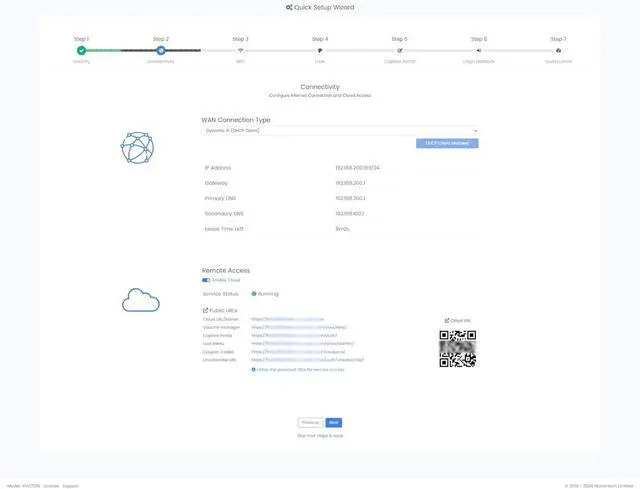This screenshot has height=489, width=640.
Task: Go to Step 7 final step icon
Action: (x=558, y=50)
